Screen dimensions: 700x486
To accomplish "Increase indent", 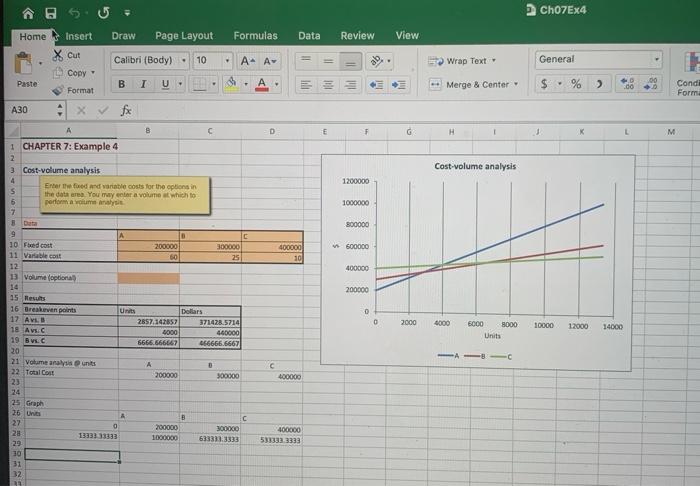I will point(399,84).
